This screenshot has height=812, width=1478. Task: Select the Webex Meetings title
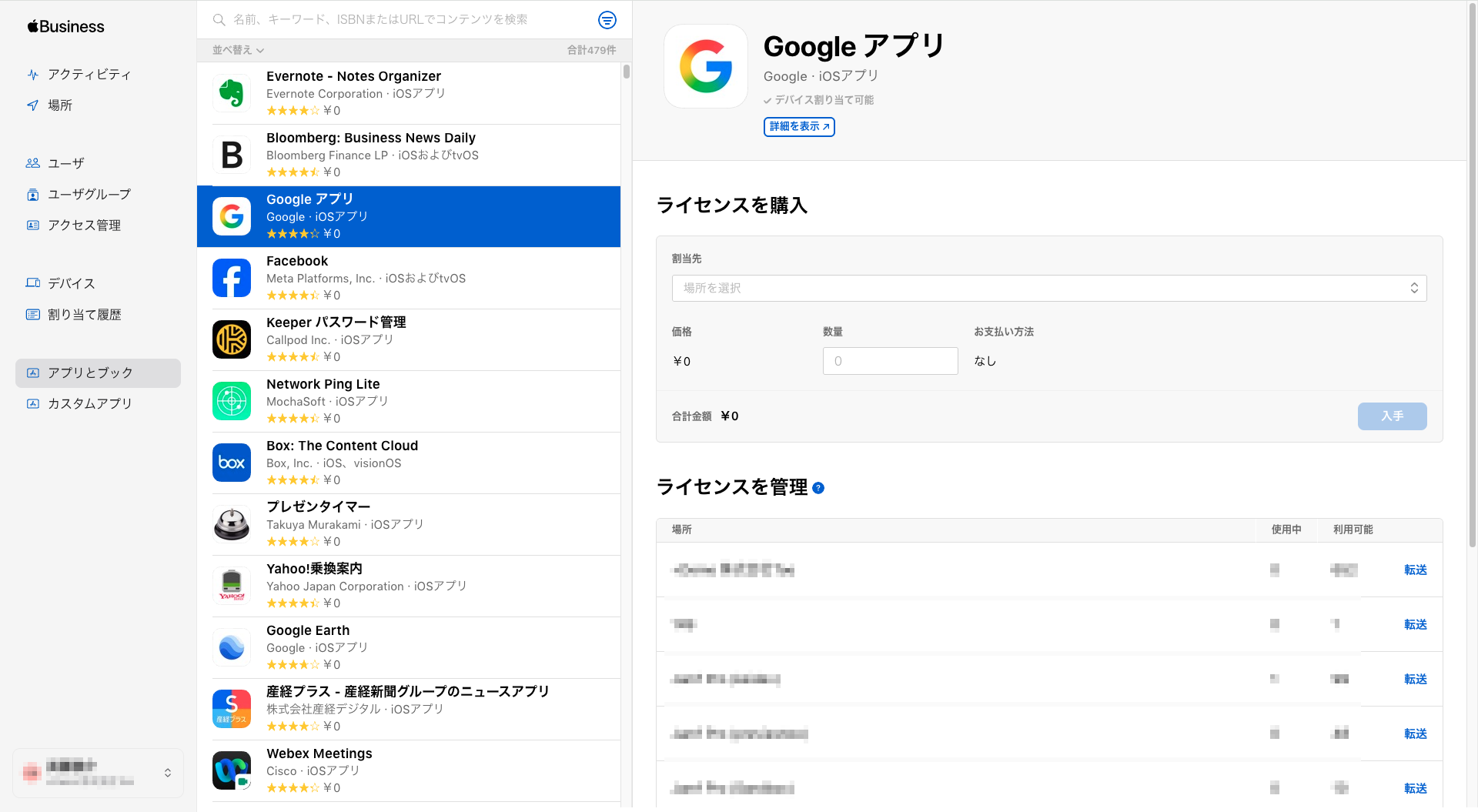(x=319, y=754)
